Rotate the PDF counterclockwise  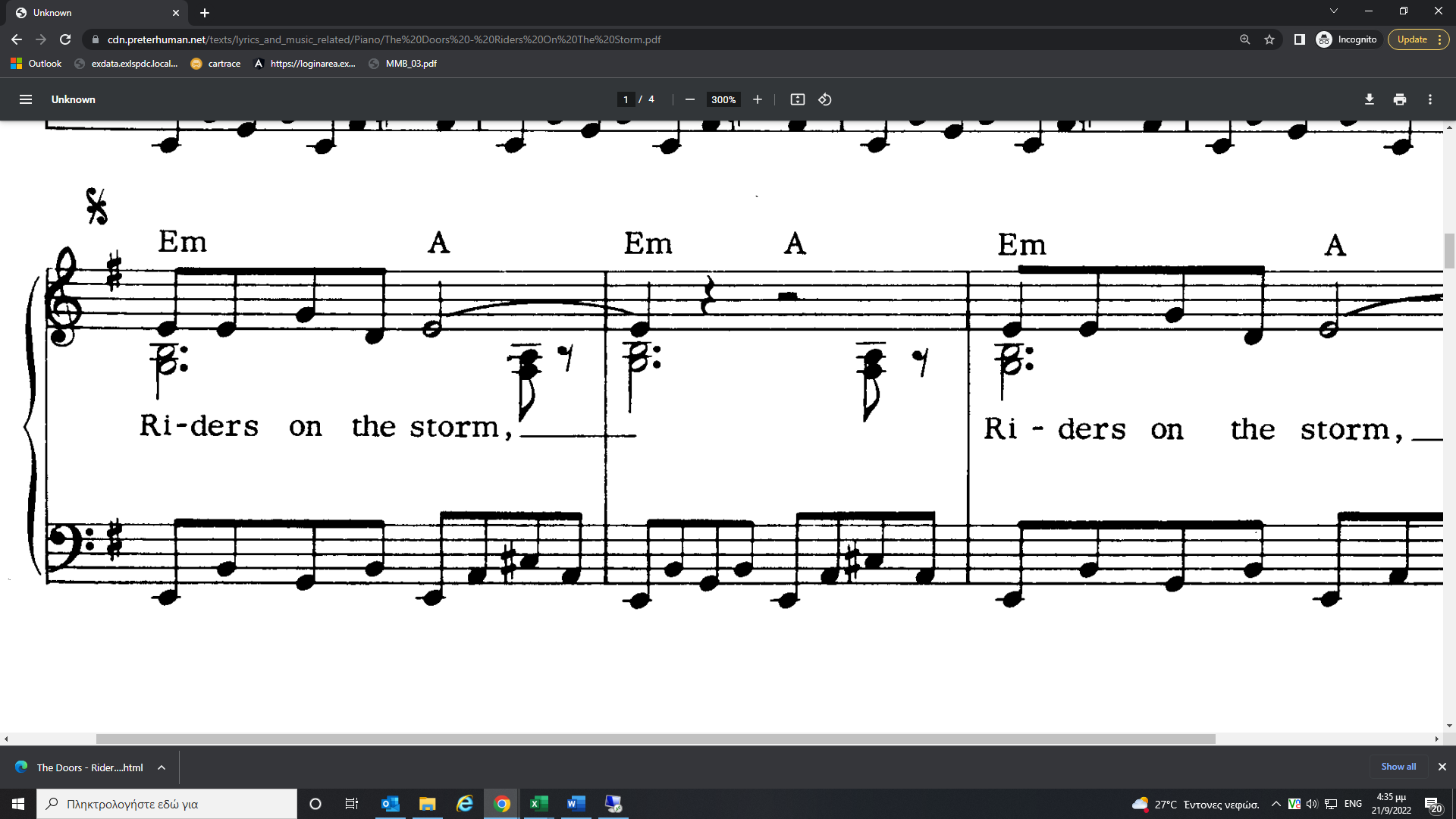[825, 99]
